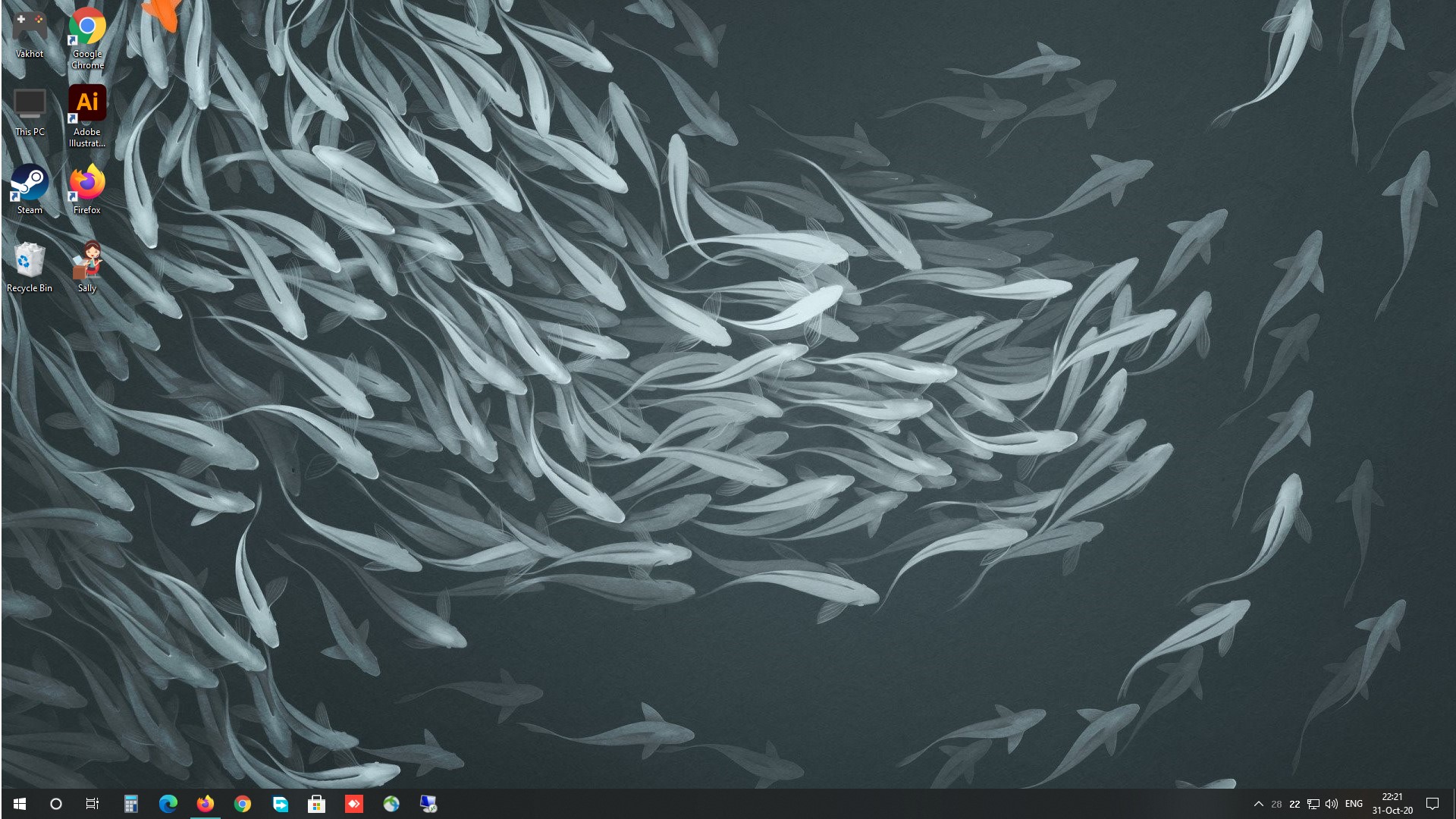The image size is (1456, 819).
Task: Launch Google Chrome from the taskbar
Action: pos(243,804)
